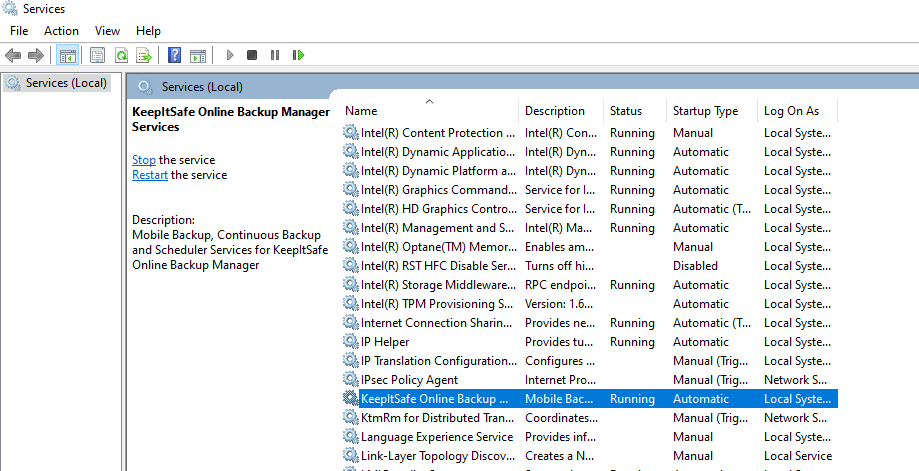Viewport: 919px width, 471px height.
Task: Click the Pause Service toolbar icon
Action: point(275,55)
